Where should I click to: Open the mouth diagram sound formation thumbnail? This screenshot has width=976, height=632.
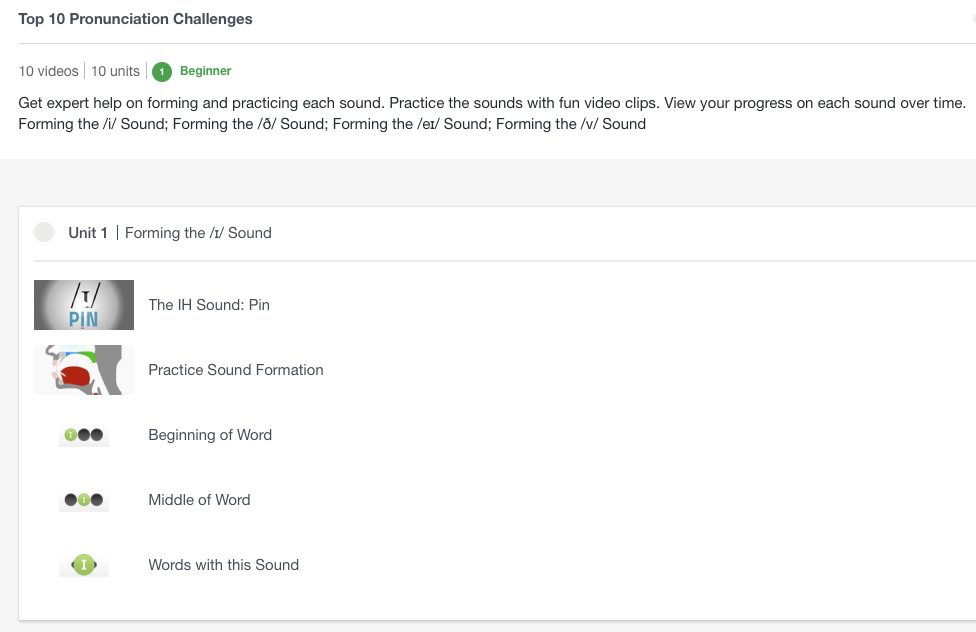[84, 370]
